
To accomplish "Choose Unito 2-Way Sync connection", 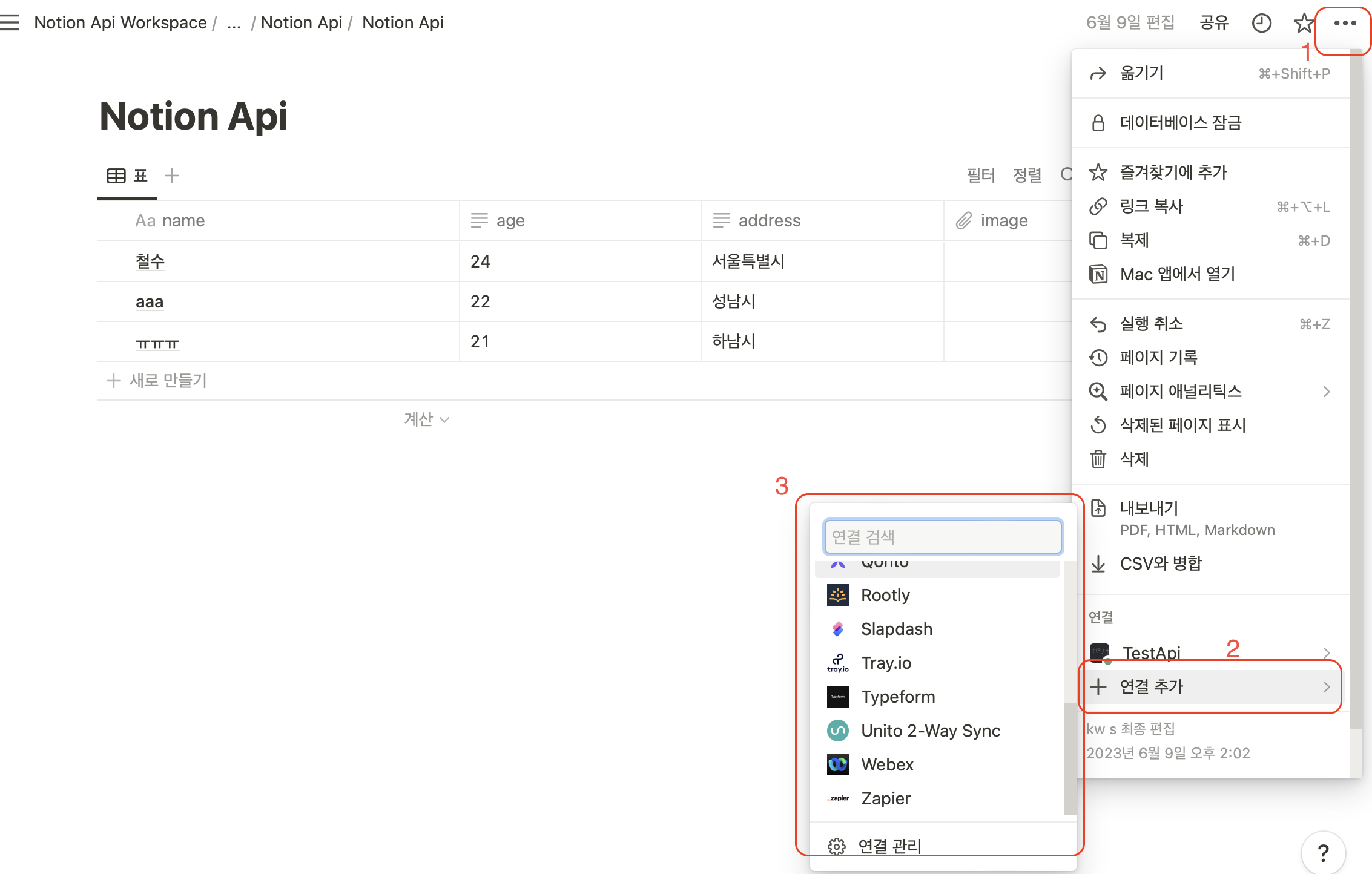I will (x=930, y=731).
